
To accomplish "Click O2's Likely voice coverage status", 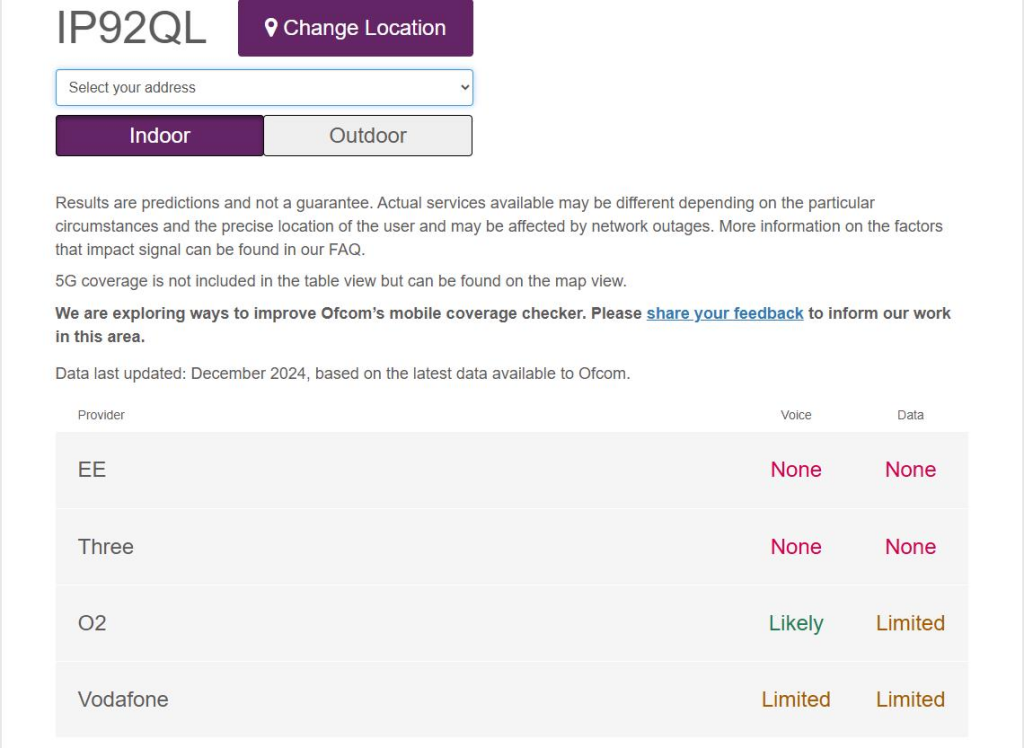I will click(796, 623).
